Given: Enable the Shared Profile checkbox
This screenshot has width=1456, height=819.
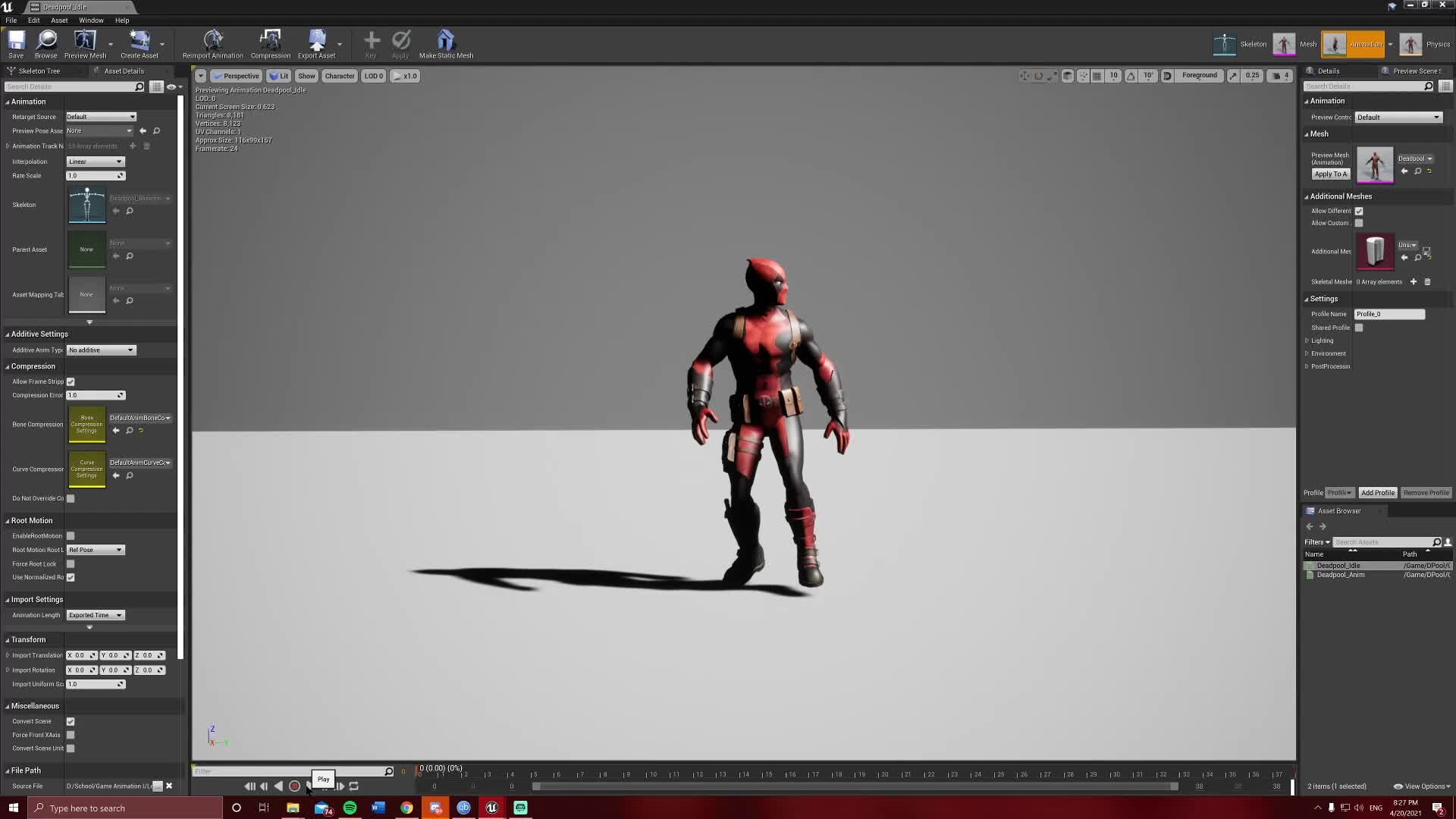Looking at the screenshot, I should click(x=1359, y=328).
